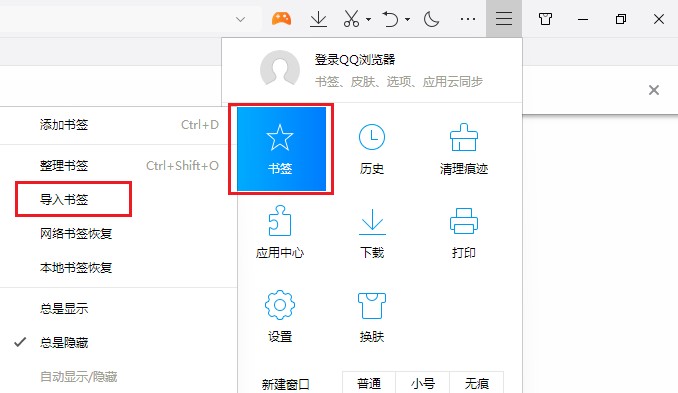The image size is (678, 393).
Task: Expand the undo arrow dropdown
Action: point(407,19)
